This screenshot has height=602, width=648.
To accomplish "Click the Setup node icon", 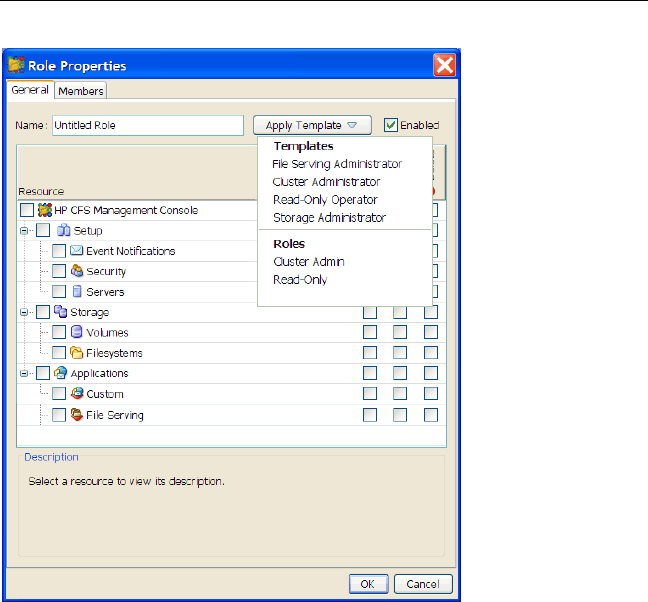I will point(61,230).
